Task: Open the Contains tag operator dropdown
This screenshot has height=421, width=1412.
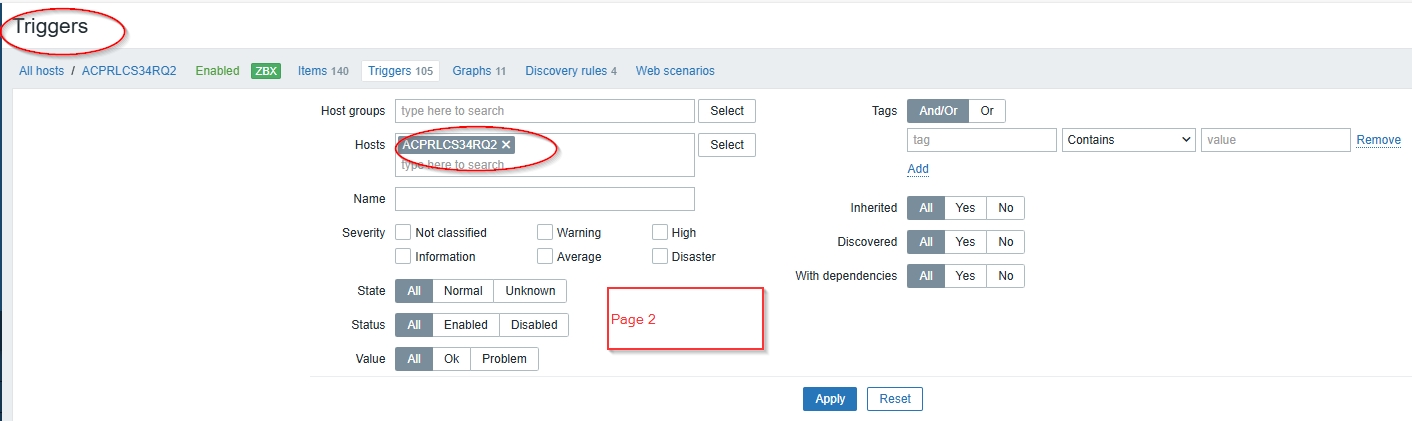Action: [x=1128, y=140]
